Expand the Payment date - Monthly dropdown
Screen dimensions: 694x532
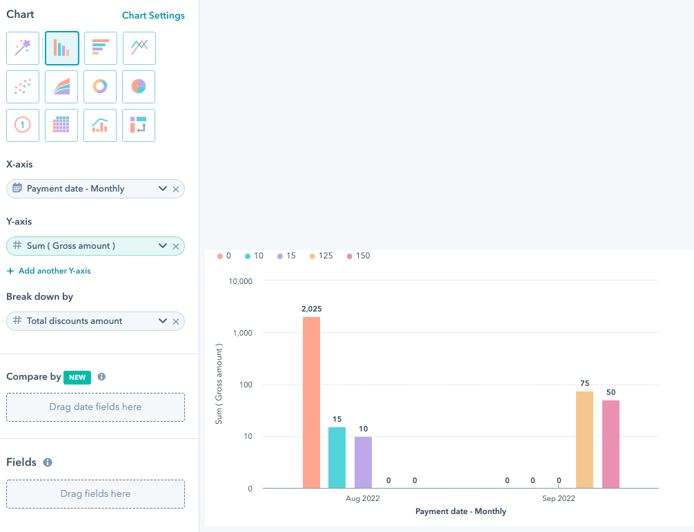162,189
